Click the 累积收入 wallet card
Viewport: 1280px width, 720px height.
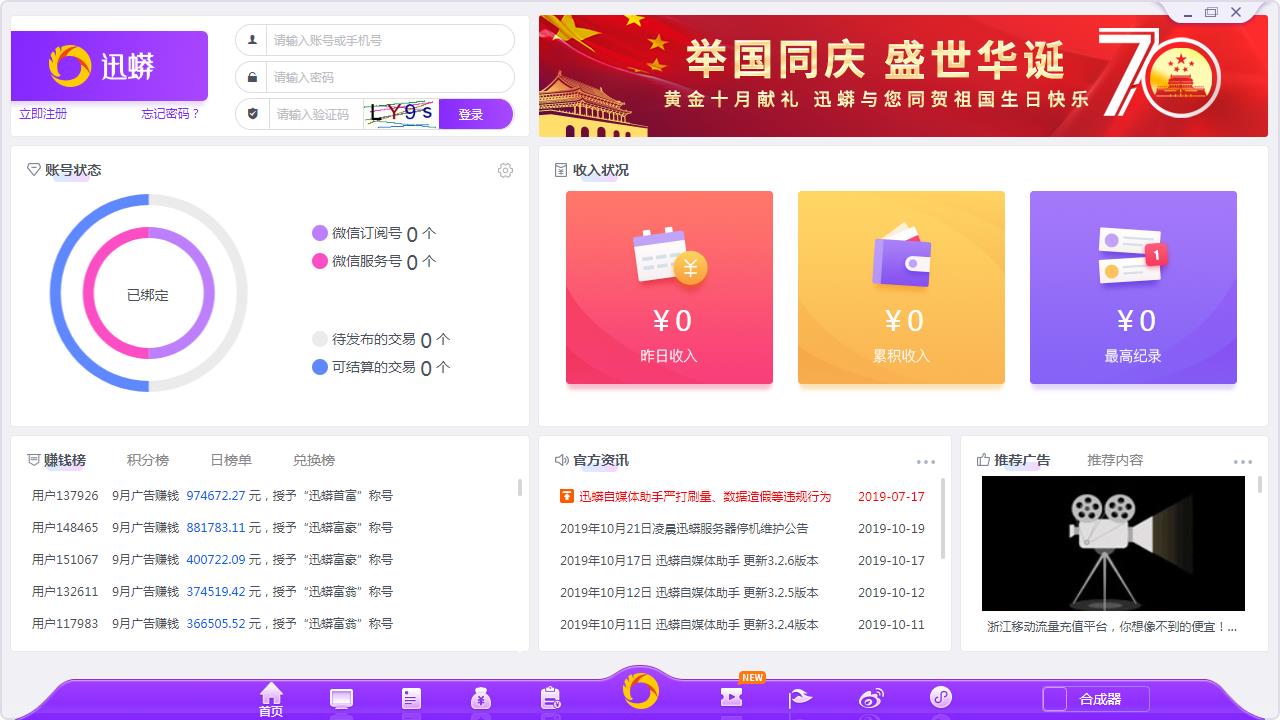pos(901,288)
